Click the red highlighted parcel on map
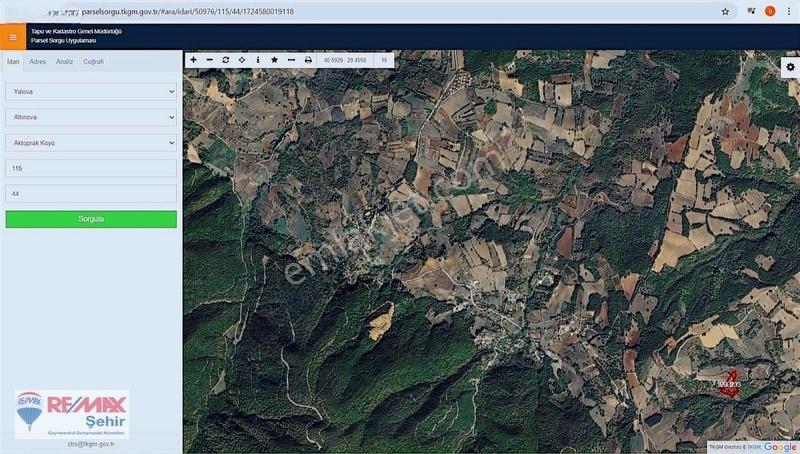Image resolution: width=800 pixels, height=454 pixels. pyautogui.click(x=730, y=384)
